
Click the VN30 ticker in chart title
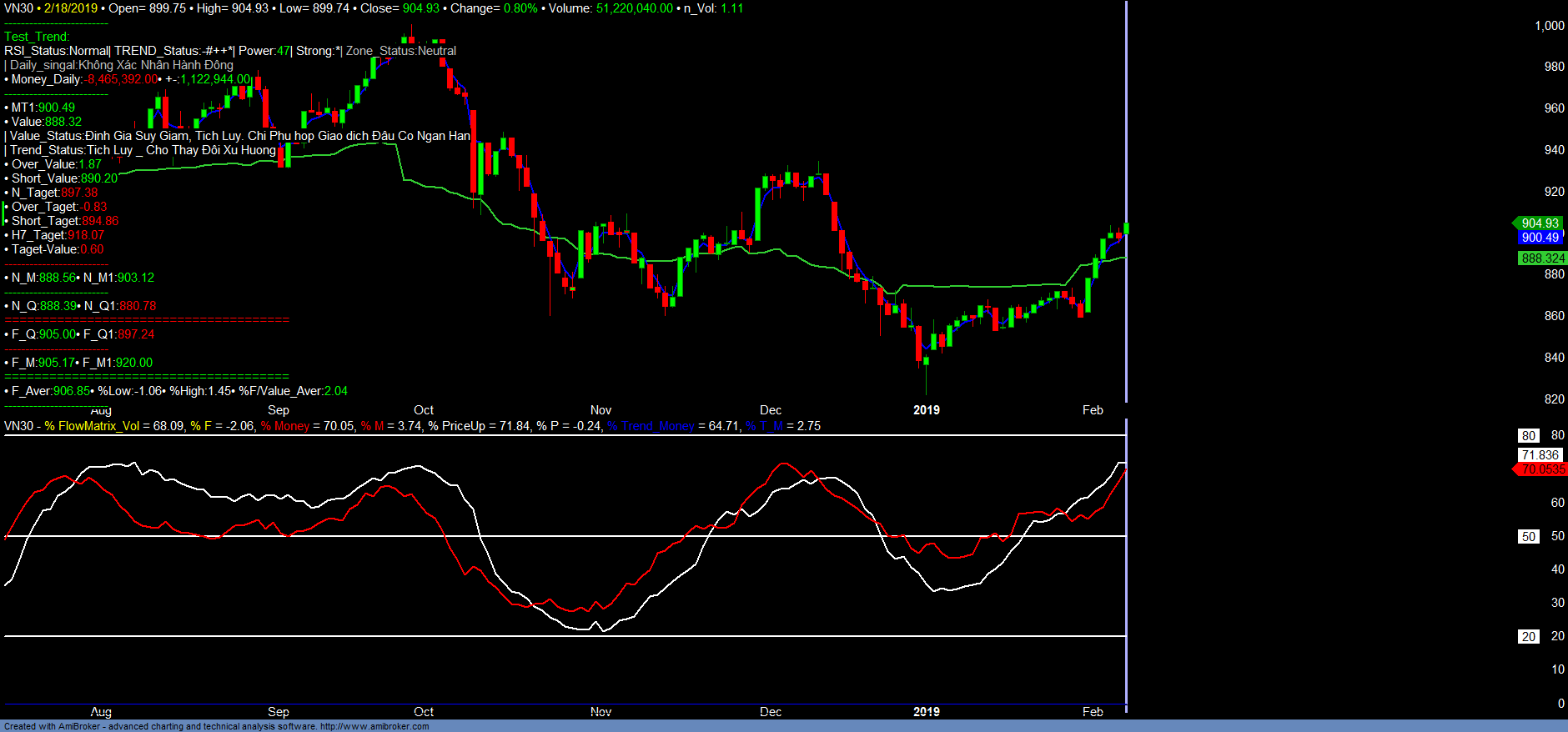tap(18, 8)
